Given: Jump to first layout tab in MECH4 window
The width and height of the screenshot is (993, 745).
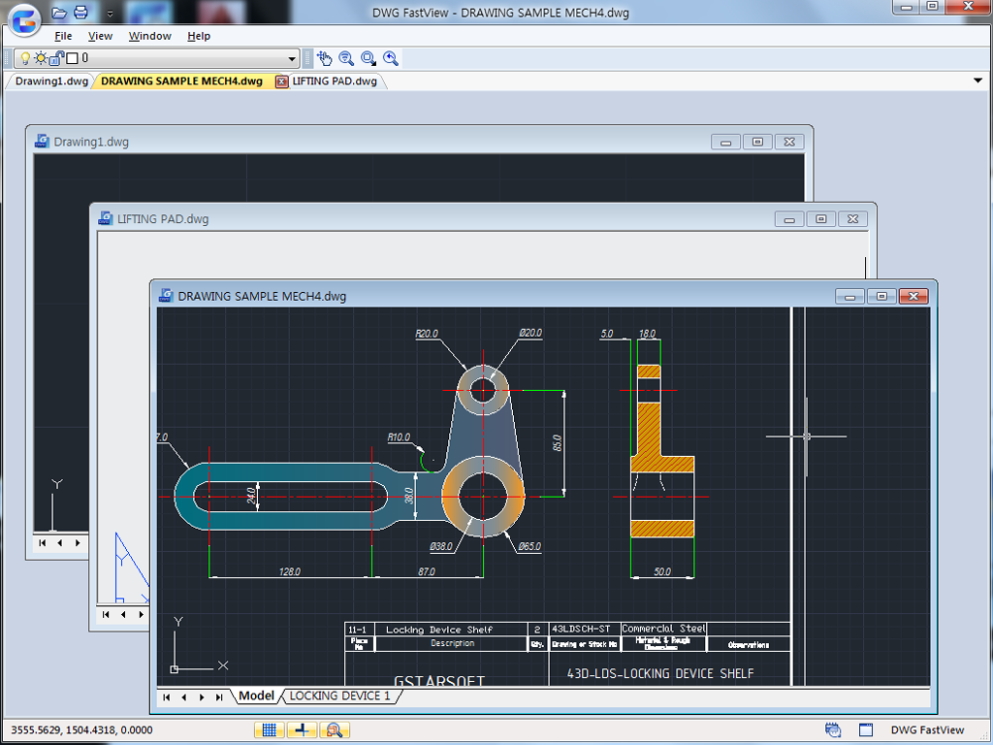Looking at the screenshot, I should pyautogui.click(x=167, y=697).
